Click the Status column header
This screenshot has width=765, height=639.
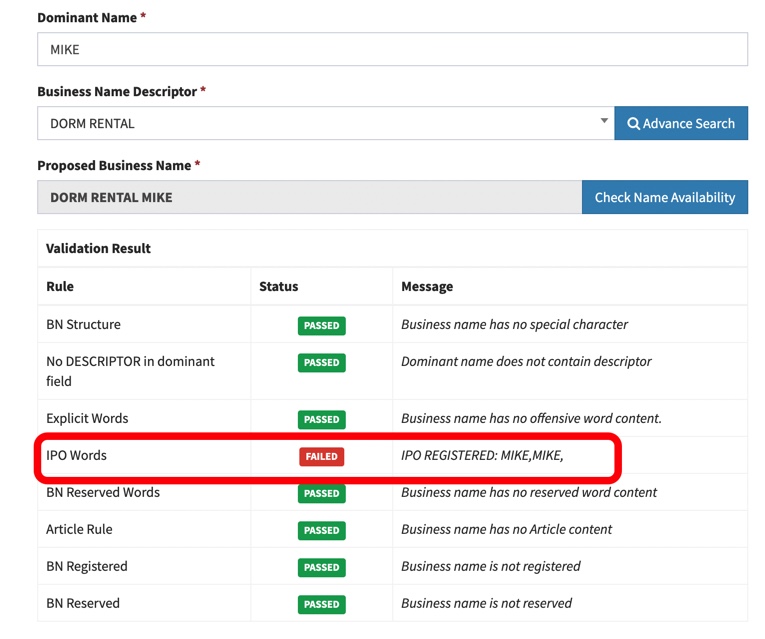(278, 286)
